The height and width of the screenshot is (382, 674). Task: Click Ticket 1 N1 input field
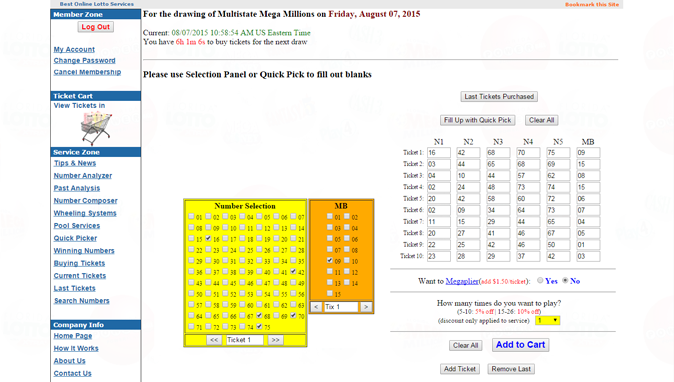click(439, 153)
